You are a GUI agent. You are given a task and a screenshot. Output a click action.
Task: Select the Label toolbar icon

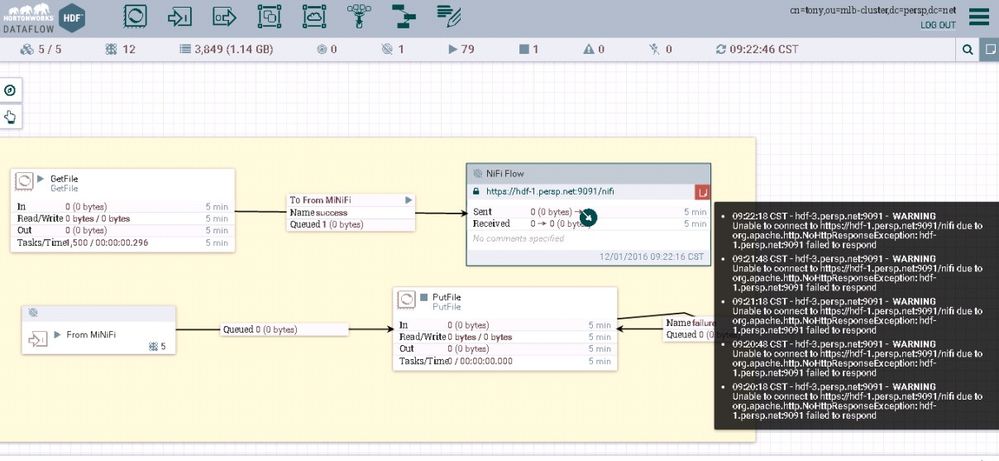[449, 17]
